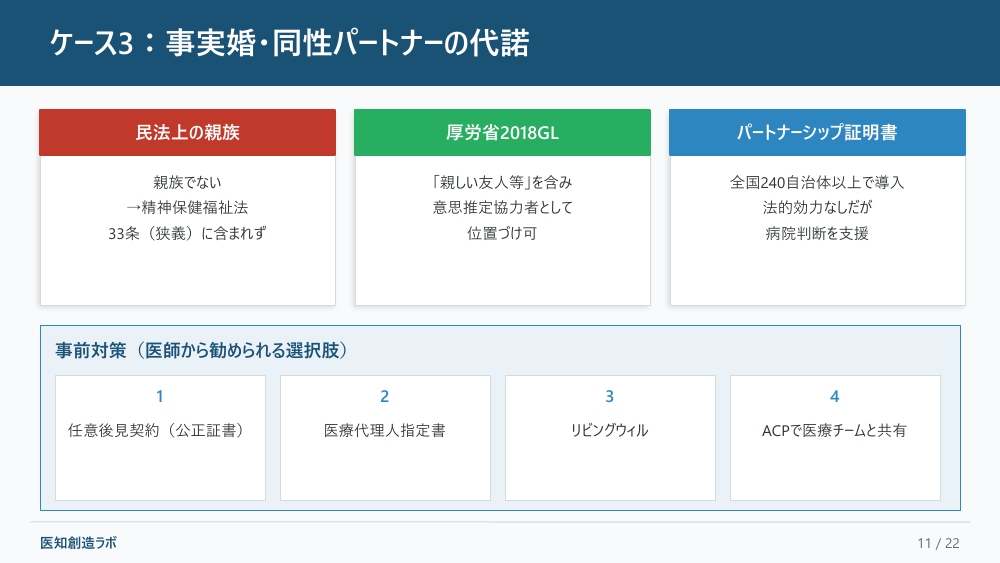The width and height of the screenshot is (1000, 563).
Task: Click the text '医療代理人指定書'
Action: click(x=385, y=430)
